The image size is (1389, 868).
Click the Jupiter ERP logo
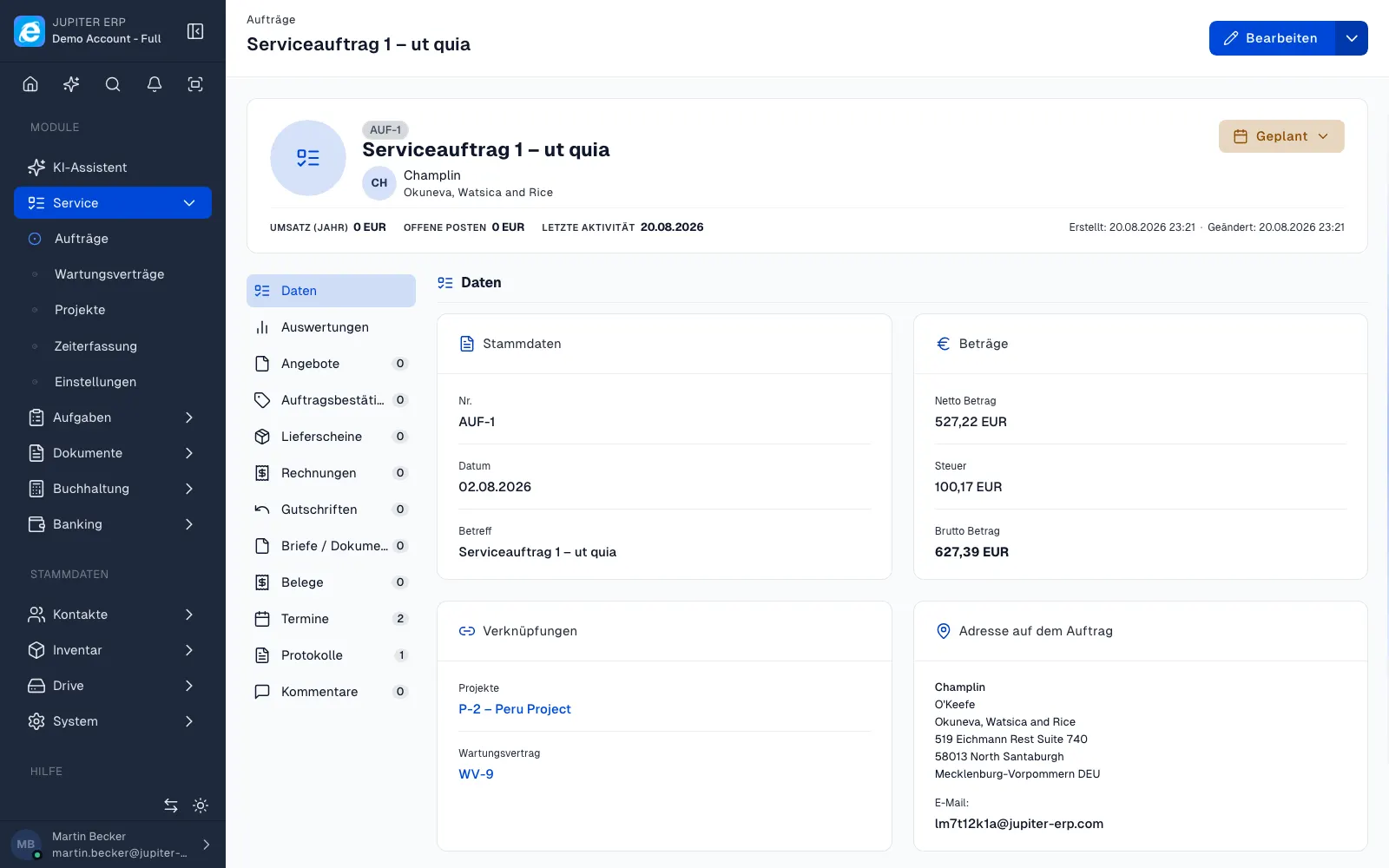pos(30,31)
